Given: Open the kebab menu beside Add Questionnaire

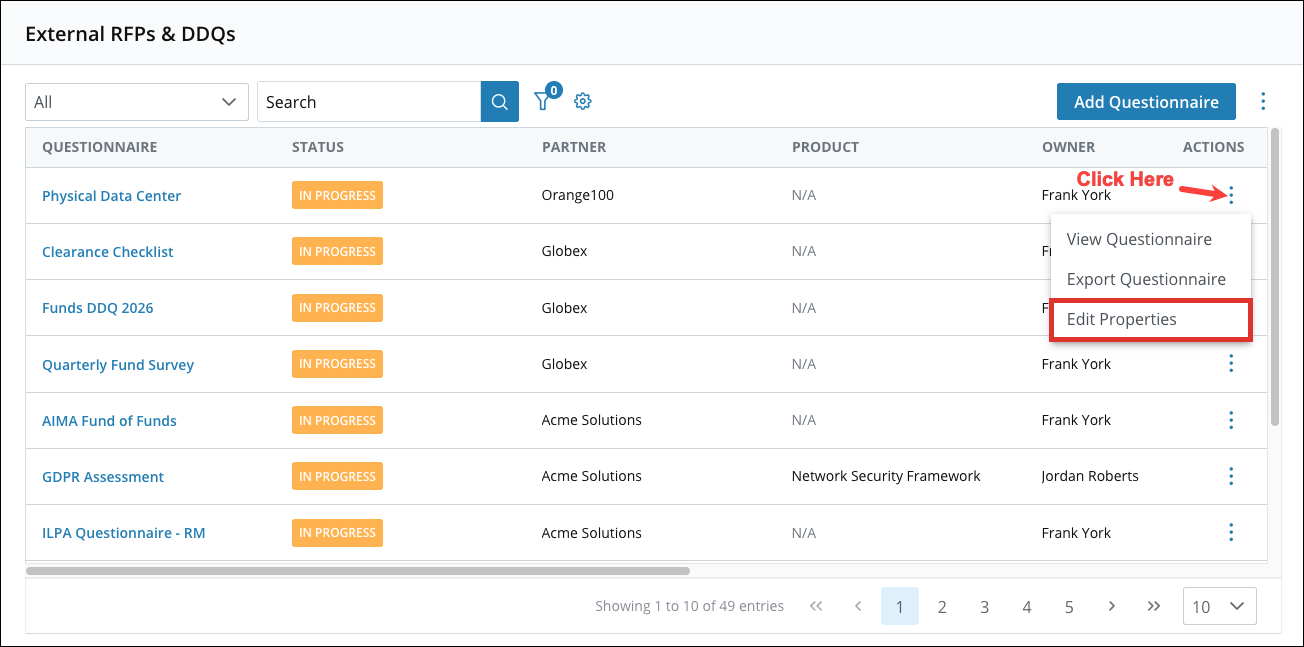Looking at the screenshot, I should click(x=1263, y=101).
